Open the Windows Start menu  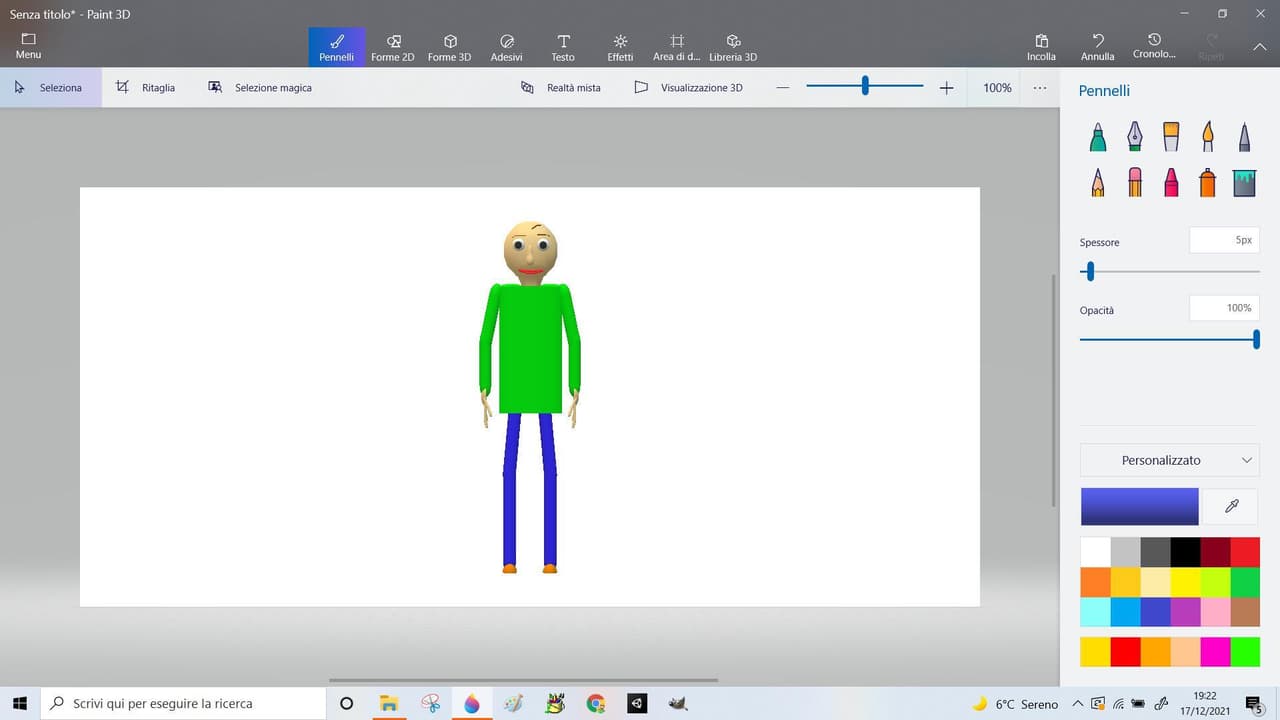pos(20,704)
